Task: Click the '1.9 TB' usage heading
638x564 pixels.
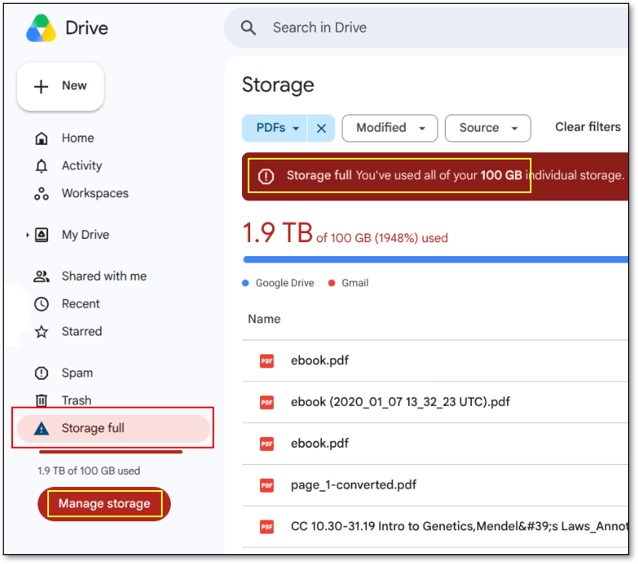Action: point(277,233)
